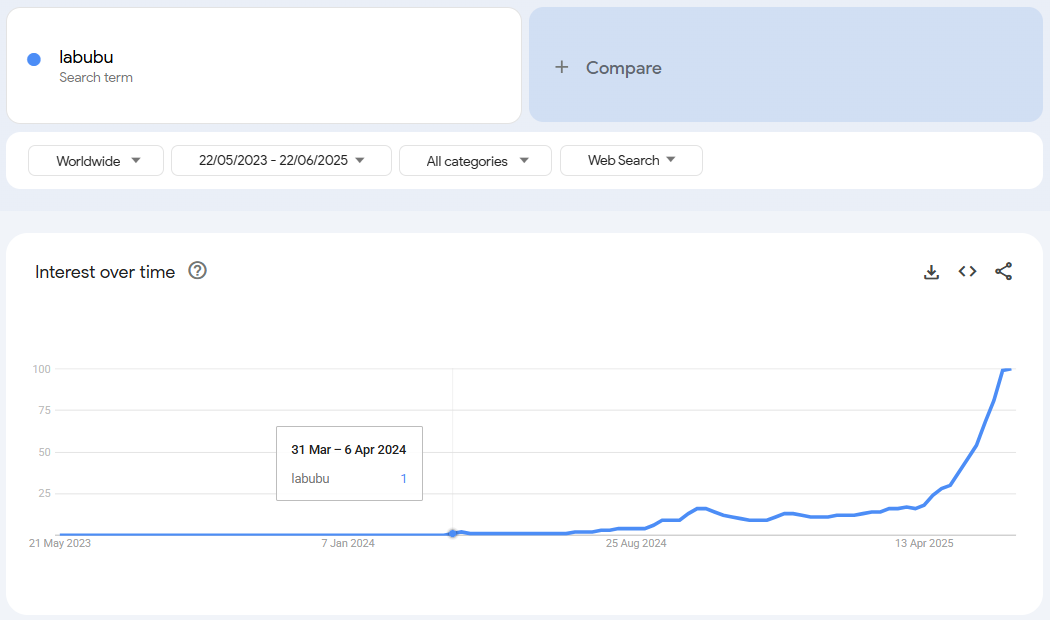Click the plus icon beside Compare
The width and height of the screenshot is (1050, 620).
[562, 67]
